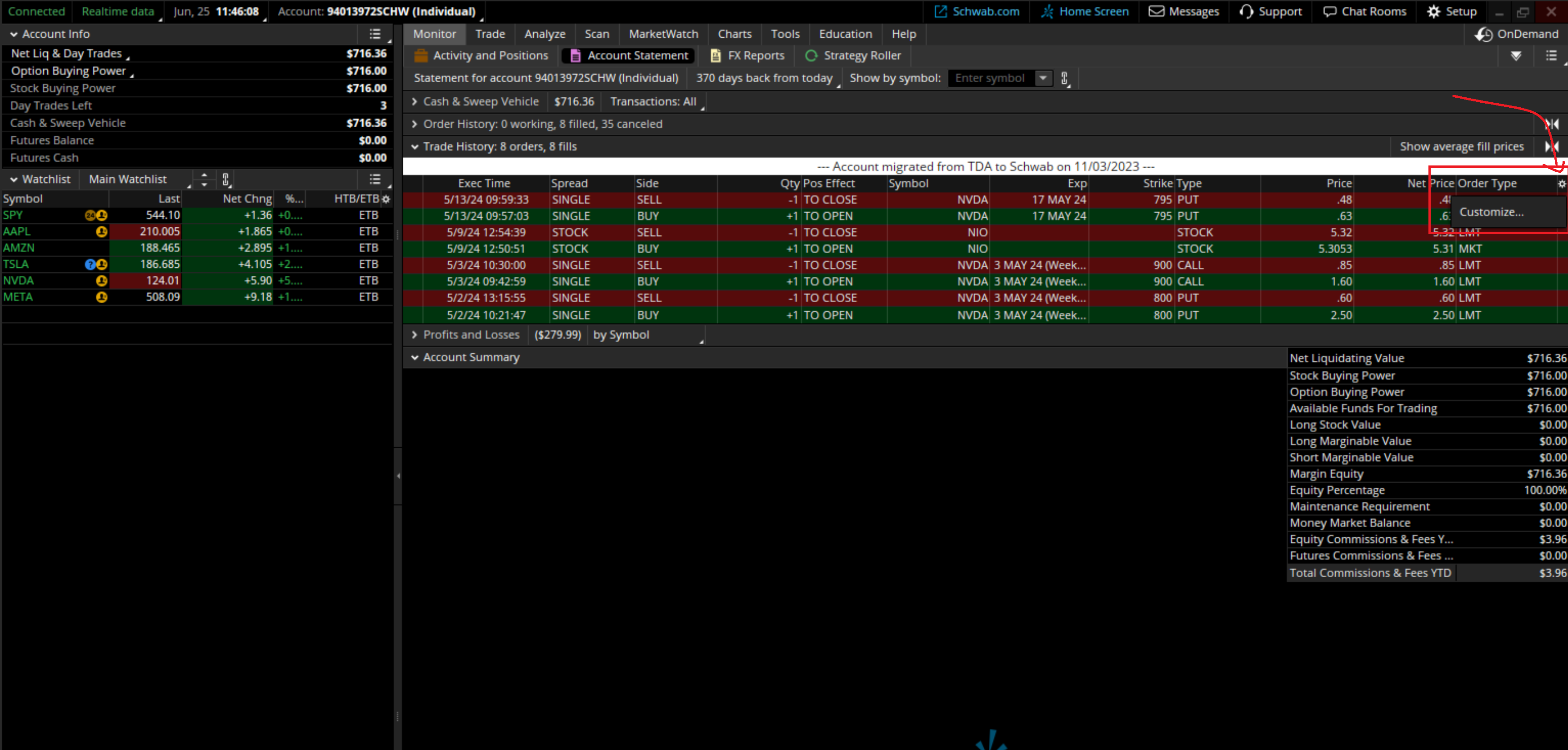Collapse the Trade History section
The height and width of the screenshot is (750, 1568).
tap(415, 147)
